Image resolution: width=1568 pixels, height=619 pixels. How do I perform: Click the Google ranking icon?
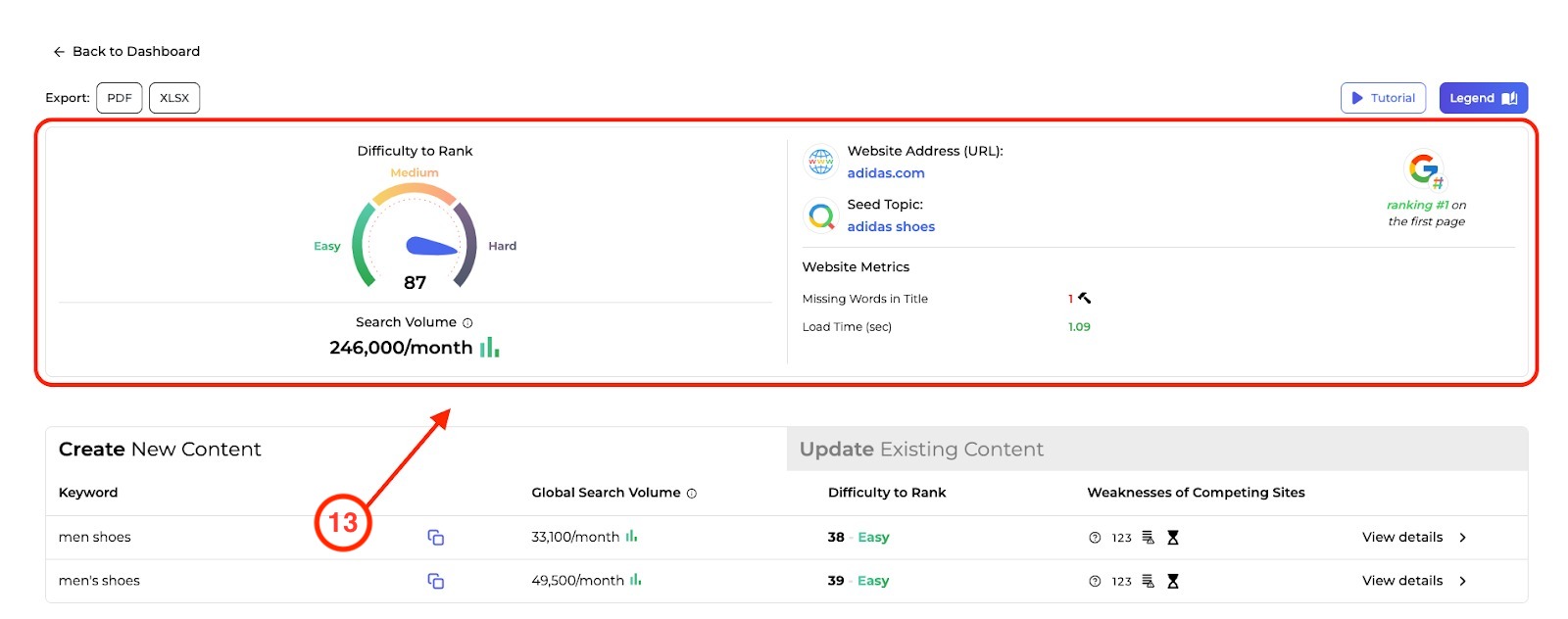(1425, 169)
